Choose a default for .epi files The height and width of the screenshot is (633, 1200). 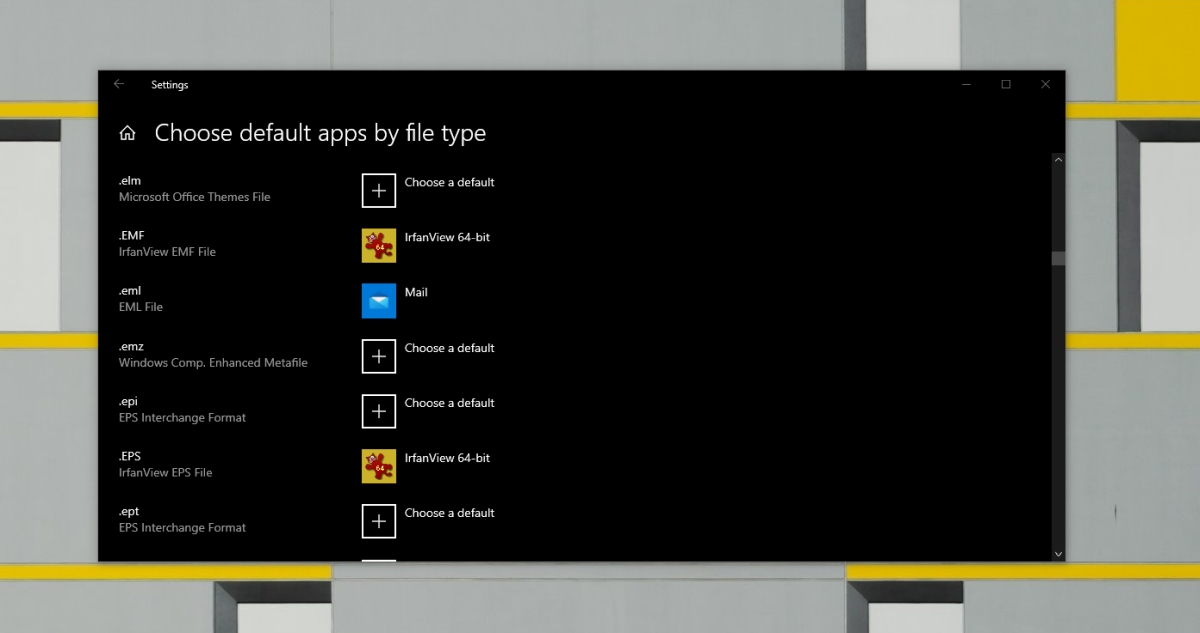coord(449,403)
